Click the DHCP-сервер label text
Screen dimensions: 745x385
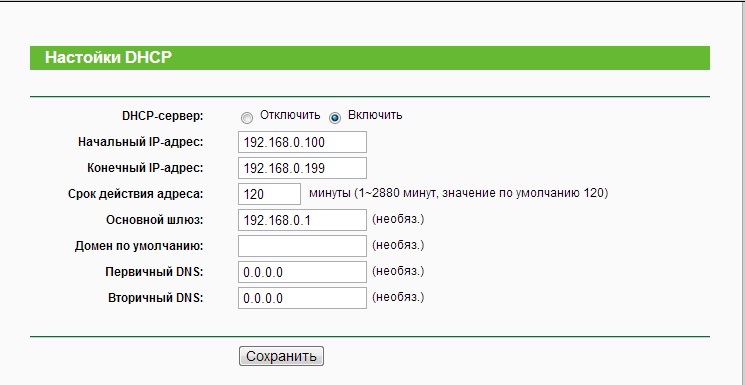(x=162, y=116)
